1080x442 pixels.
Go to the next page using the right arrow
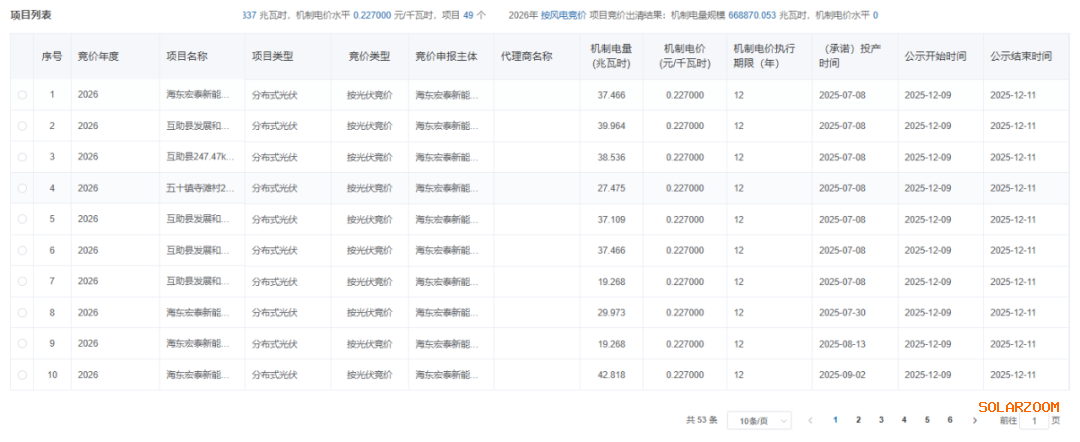pyautogui.click(x=974, y=420)
